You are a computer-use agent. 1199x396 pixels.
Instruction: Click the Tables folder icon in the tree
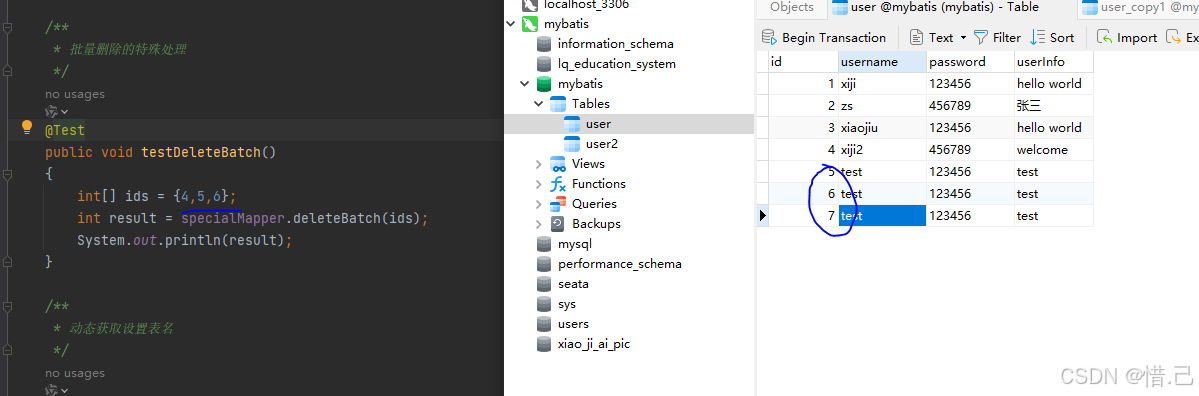pos(557,104)
